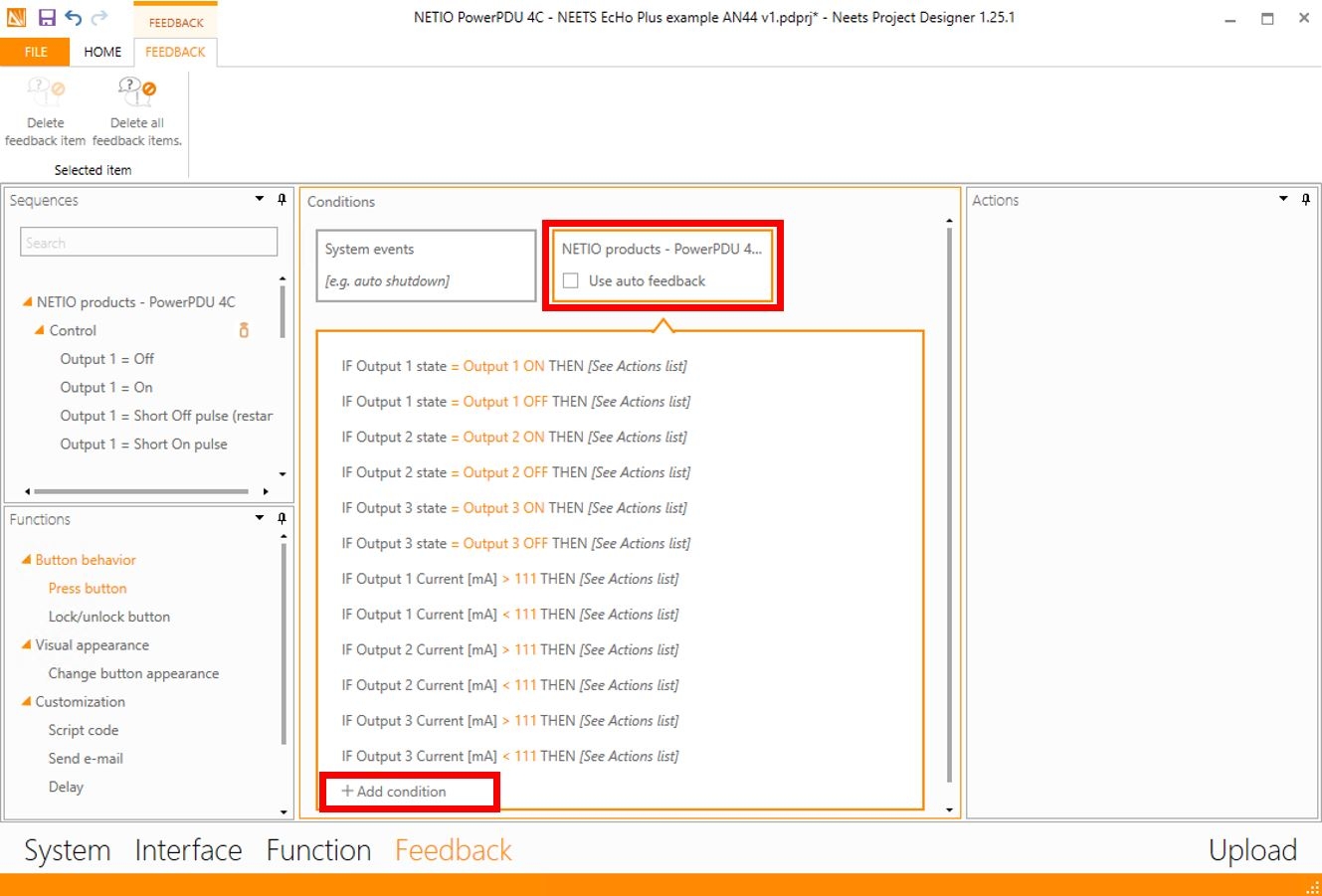Select condition Output 3 state = Output 3 ON

514,508
